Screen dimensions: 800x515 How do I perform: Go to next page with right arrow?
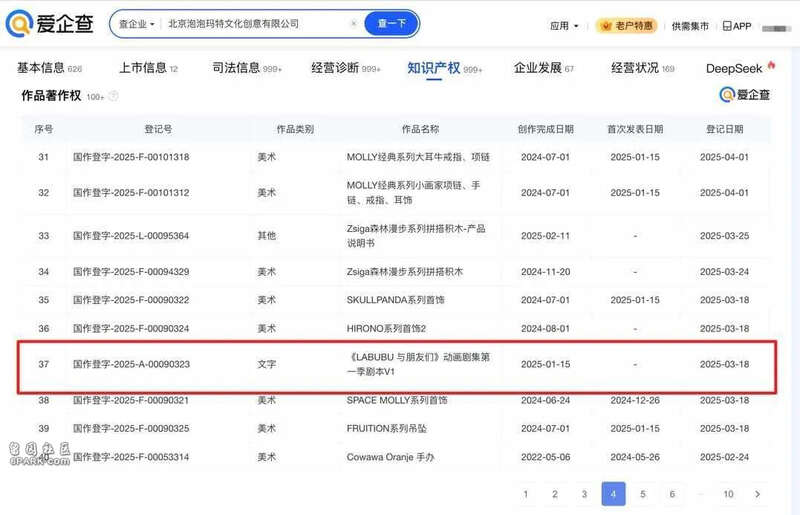(x=758, y=494)
